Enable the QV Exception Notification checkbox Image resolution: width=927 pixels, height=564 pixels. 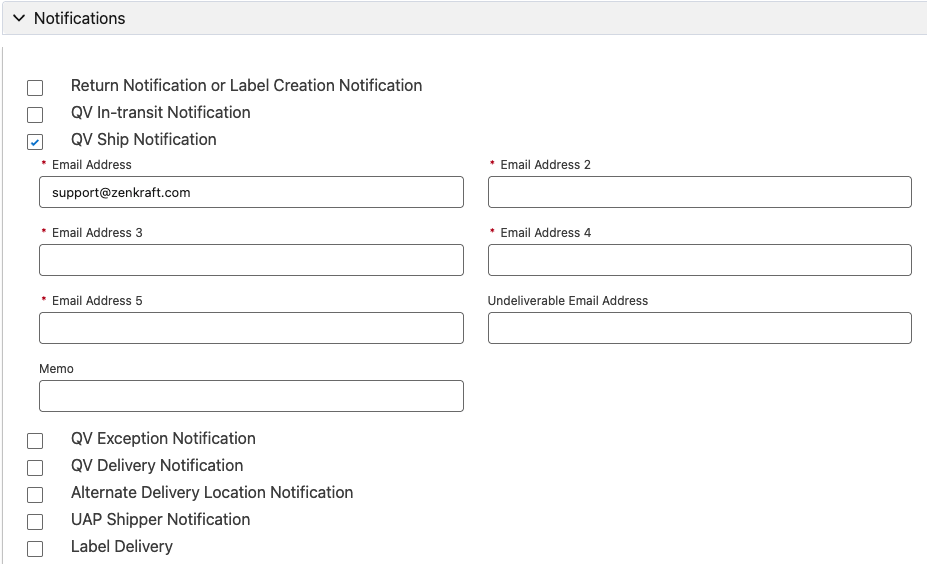pyautogui.click(x=35, y=441)
